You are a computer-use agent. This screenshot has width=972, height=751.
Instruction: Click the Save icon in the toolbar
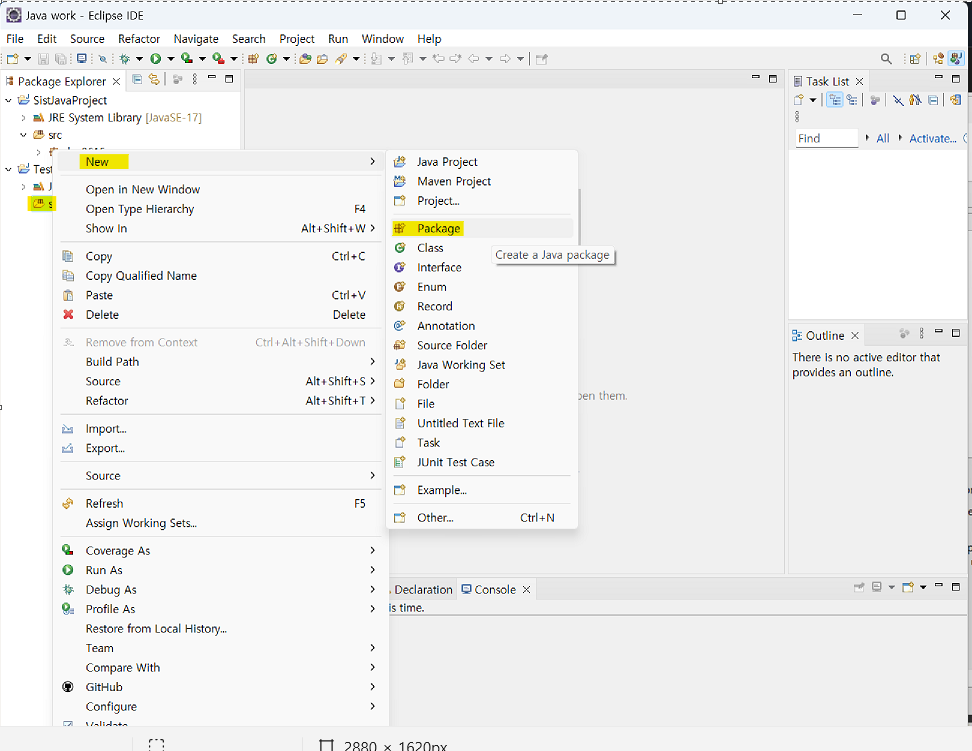pyautogui.click(x=43, y=59)
